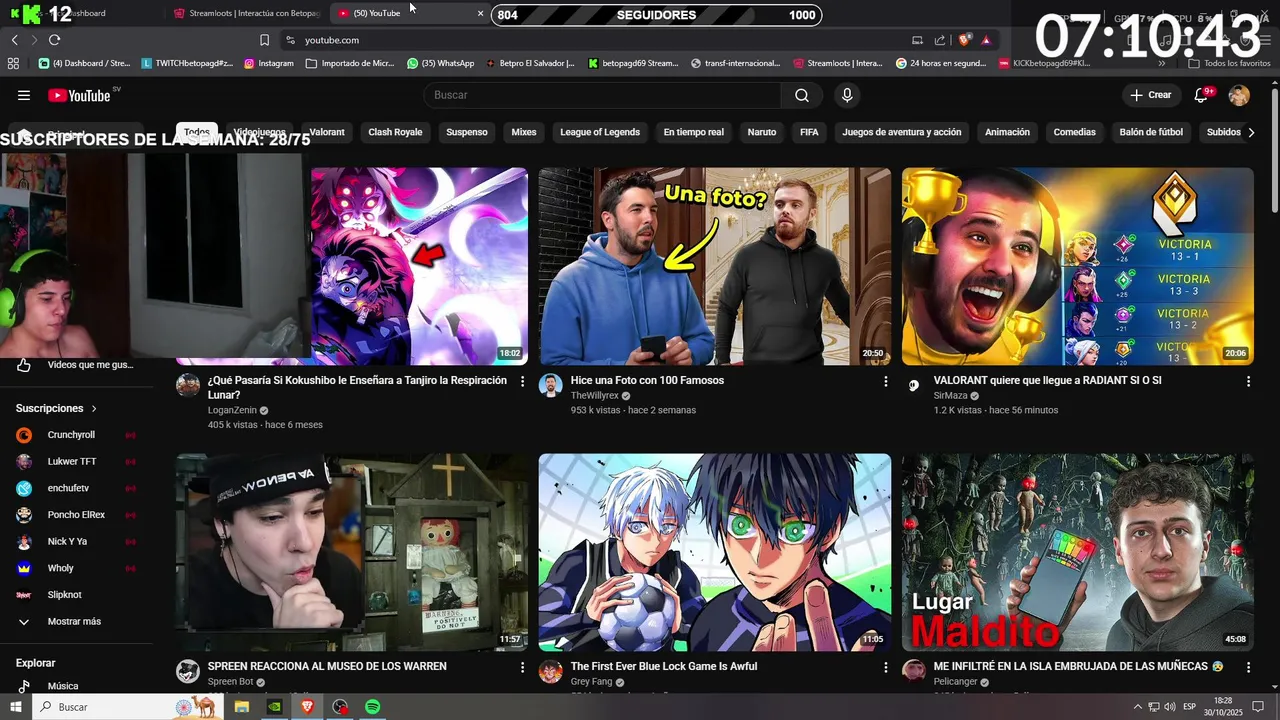Click the magnifying glass search button
The width and height of the screenshot is (1280, 720).
(x=802, y=95)
